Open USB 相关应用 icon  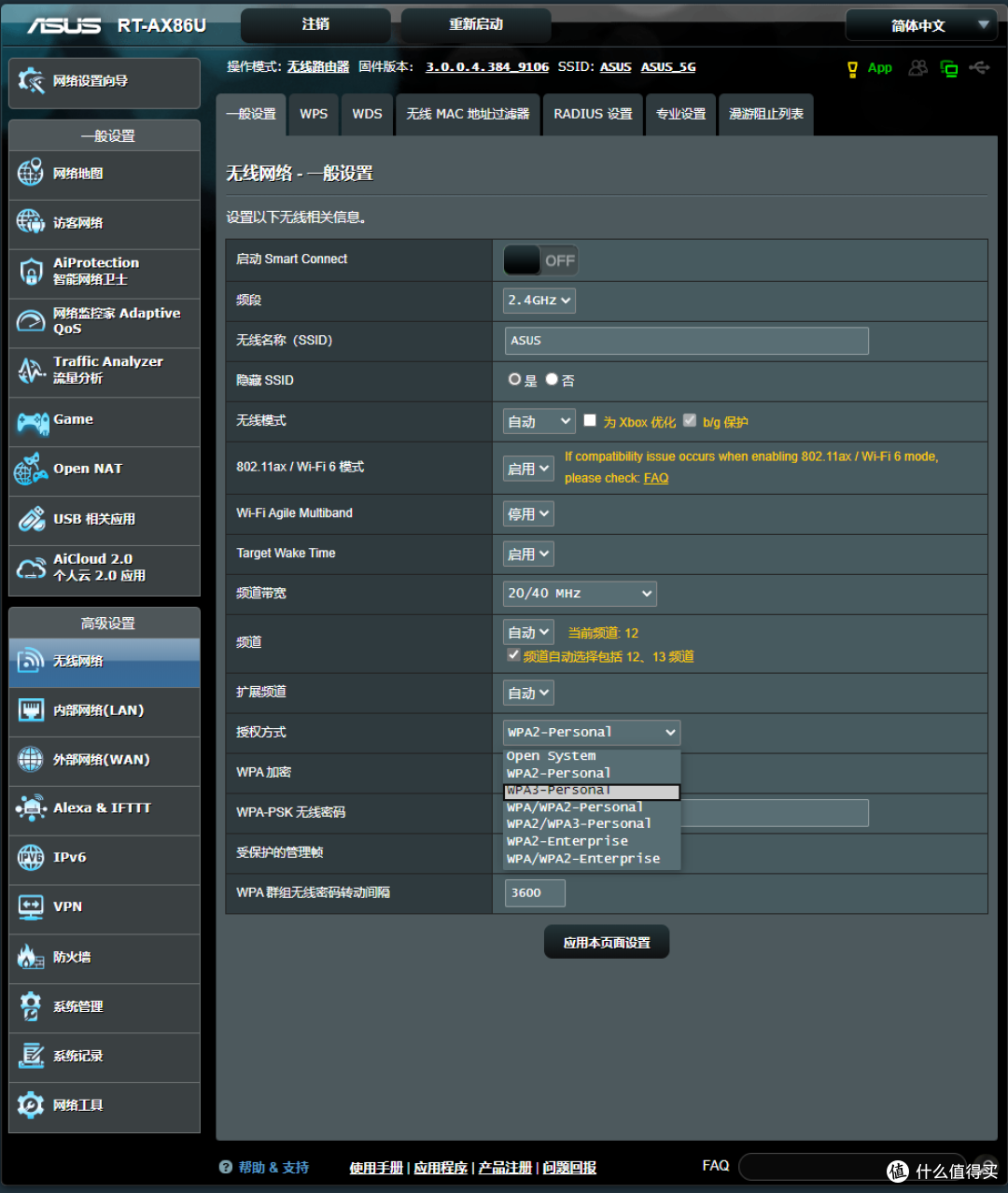point(31,519)
